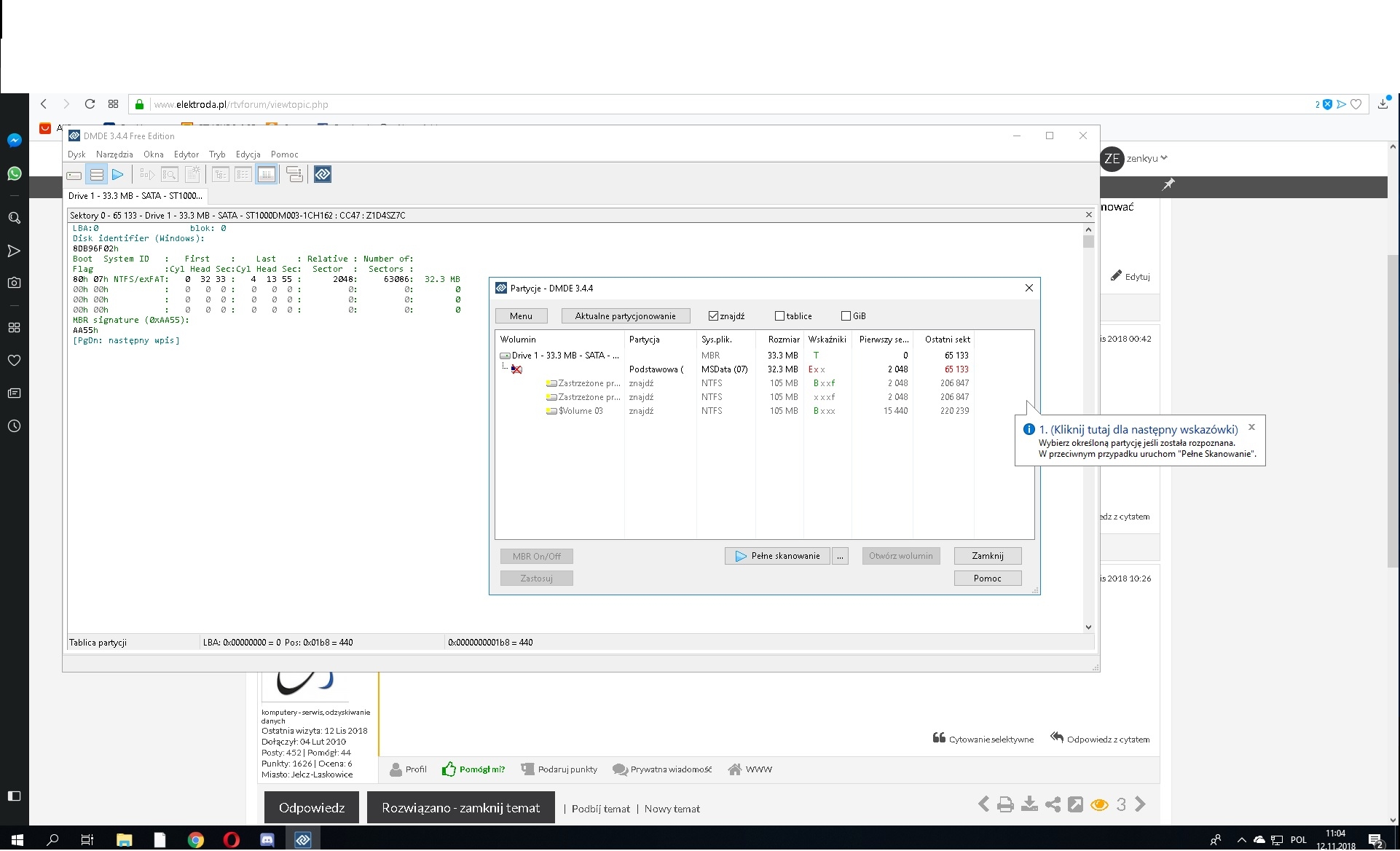Screen dimensions: 1400x851
Task: Open the partitions list toolbar icon
Action: click(96, 175)
